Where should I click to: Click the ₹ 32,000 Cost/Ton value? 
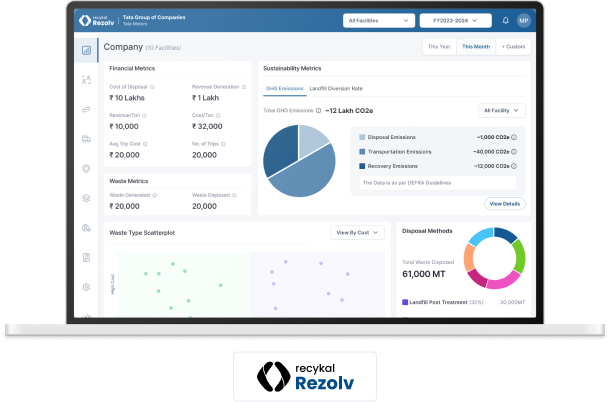click(207, 126)
